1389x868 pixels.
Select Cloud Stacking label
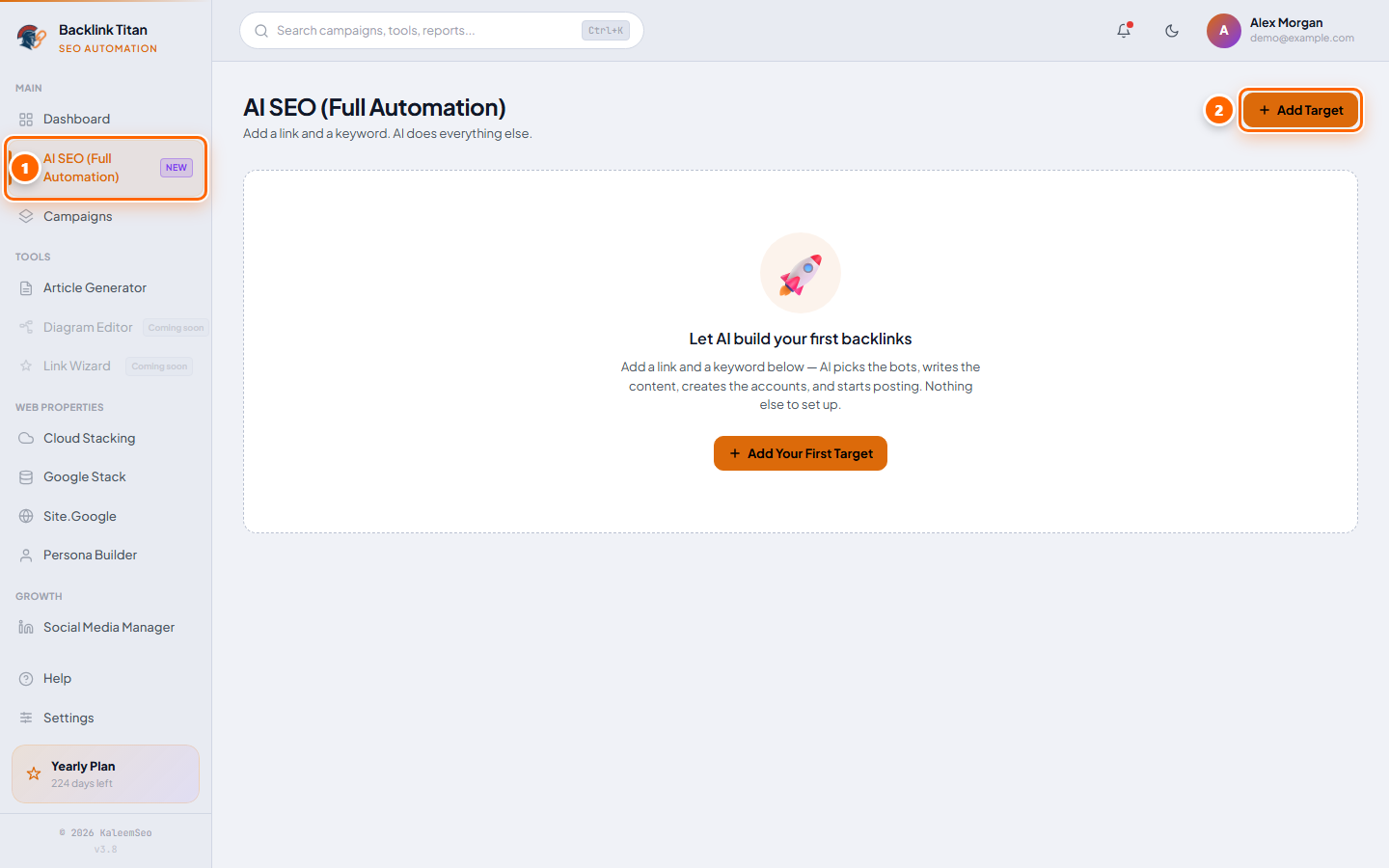(x=89, y=438)
